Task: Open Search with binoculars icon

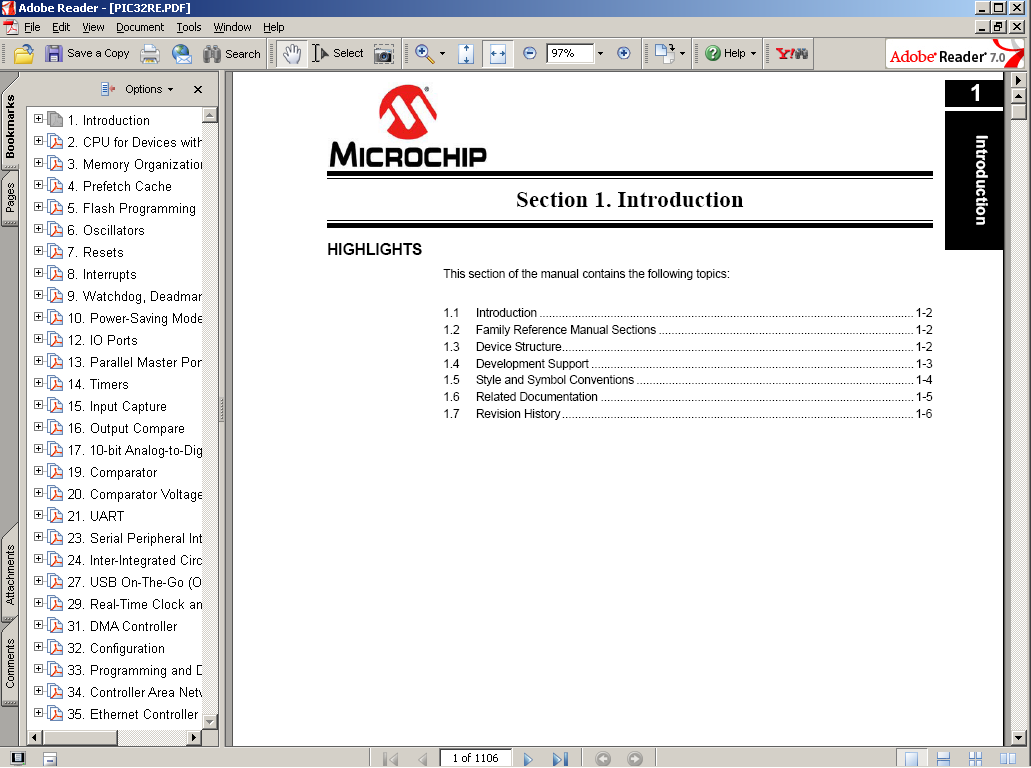Action: [231, 54]
